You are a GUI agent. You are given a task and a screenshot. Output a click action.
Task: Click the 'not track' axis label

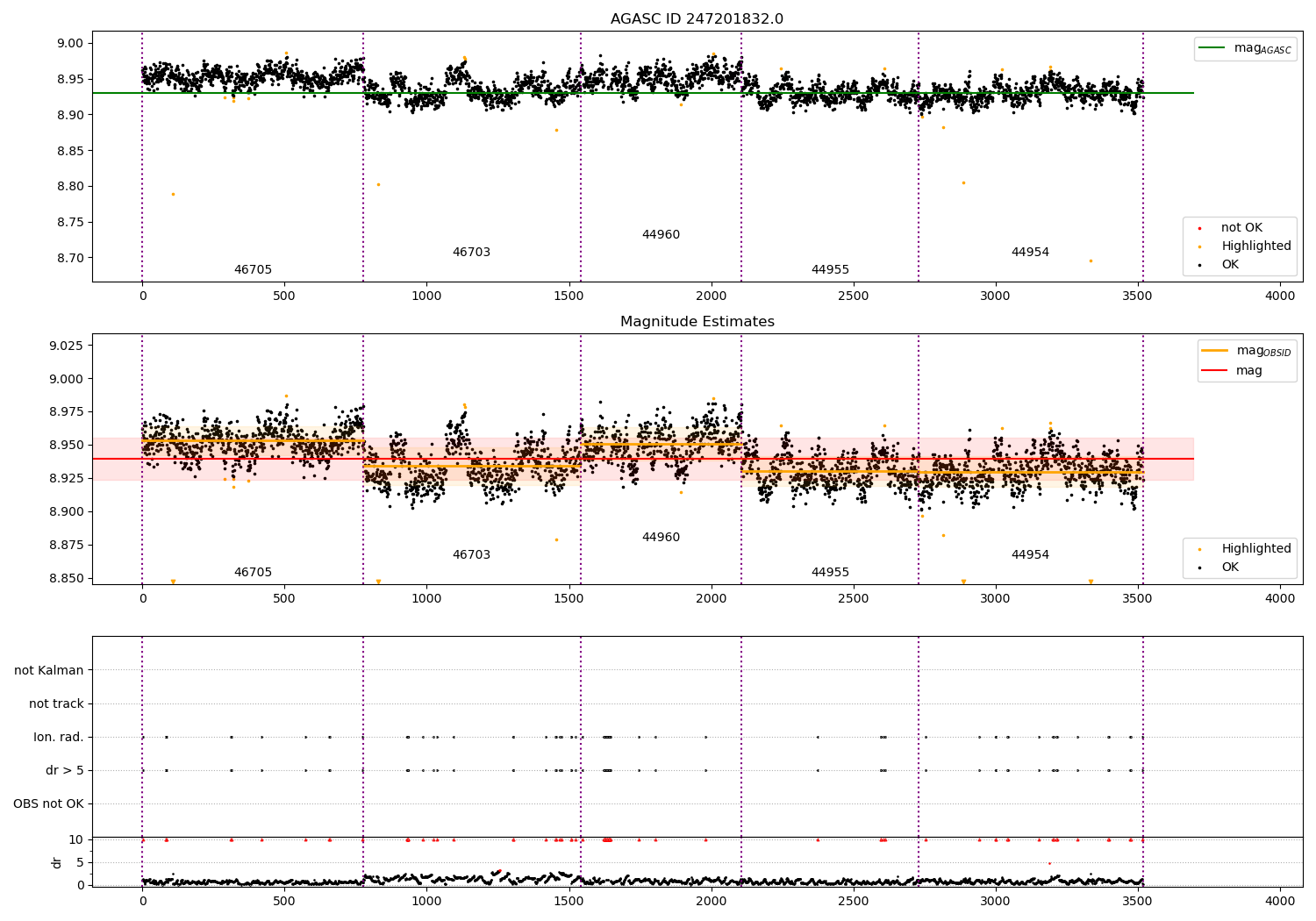point(56,703)
